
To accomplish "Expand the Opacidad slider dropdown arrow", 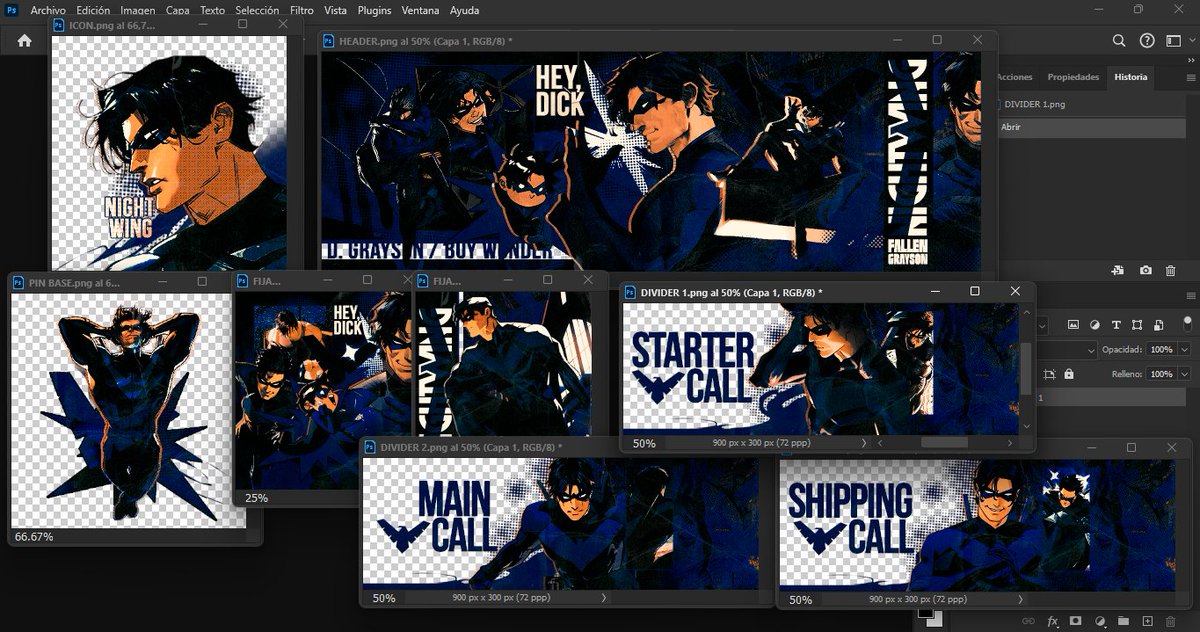I will 1185,350.
